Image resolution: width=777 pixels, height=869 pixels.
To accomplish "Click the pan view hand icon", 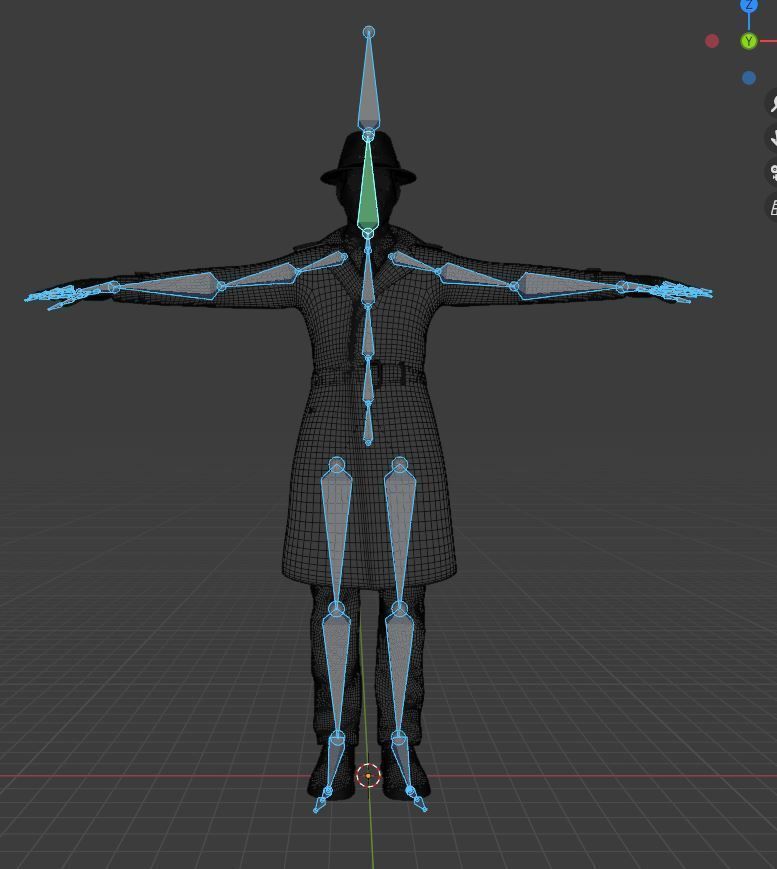I will point(772,137).
